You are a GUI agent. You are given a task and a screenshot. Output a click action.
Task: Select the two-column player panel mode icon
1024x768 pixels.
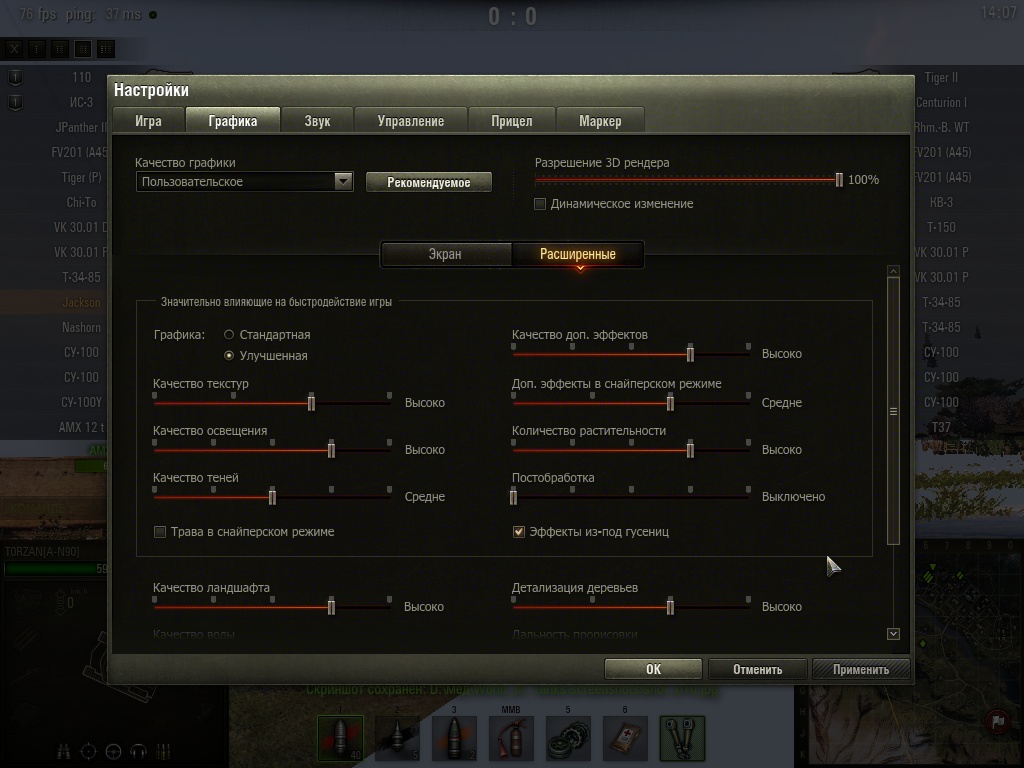(x=59, y=48)
